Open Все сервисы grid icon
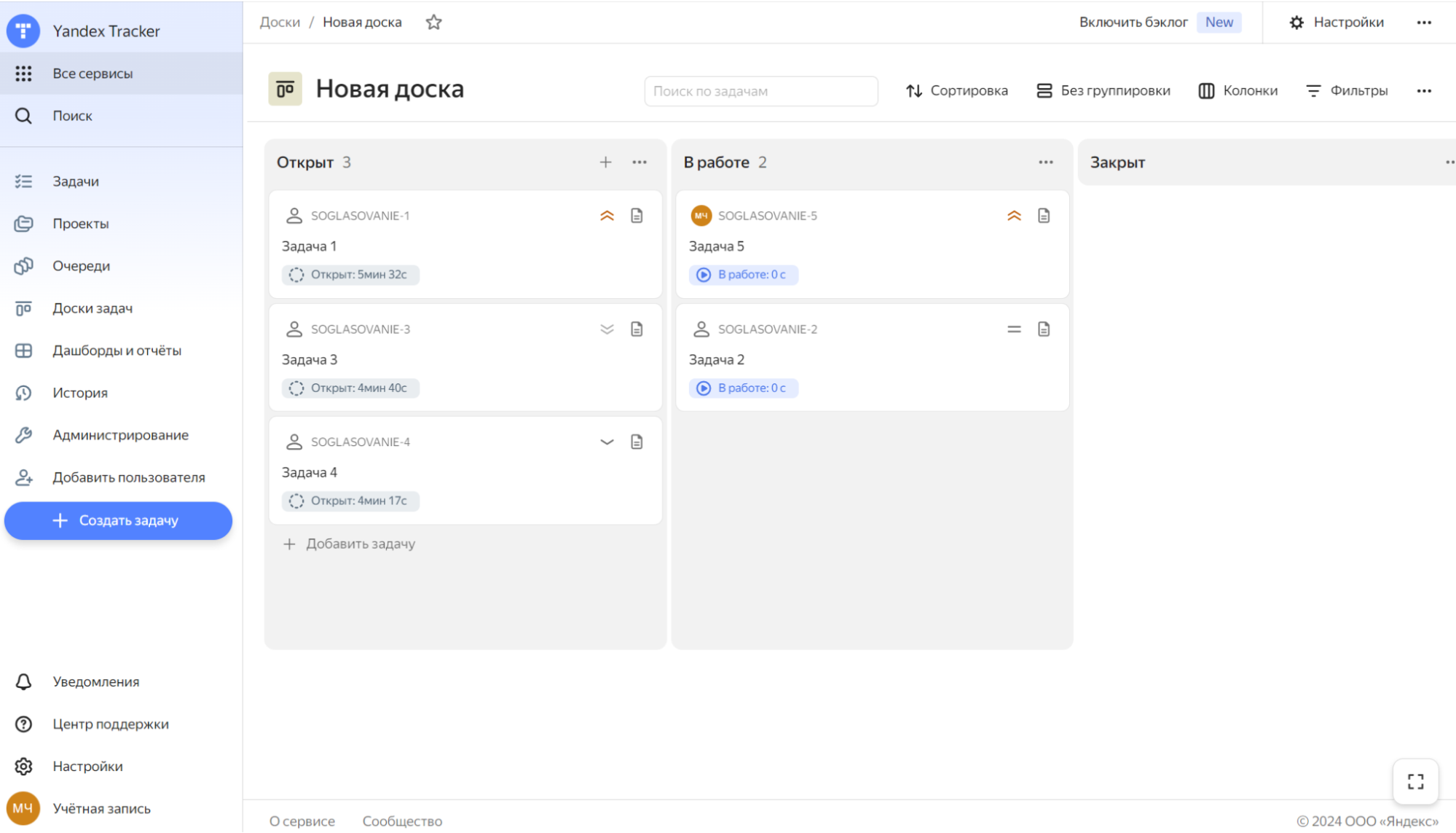1456x833 pixels. coord(23,73)
